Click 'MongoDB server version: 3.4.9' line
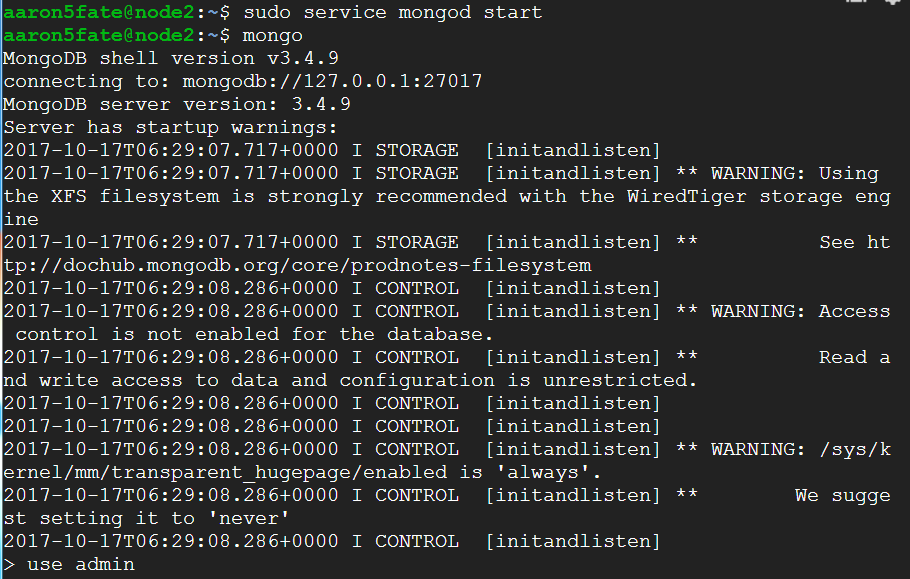The width and height of the screenshot is (910, 579). [176, 104]
